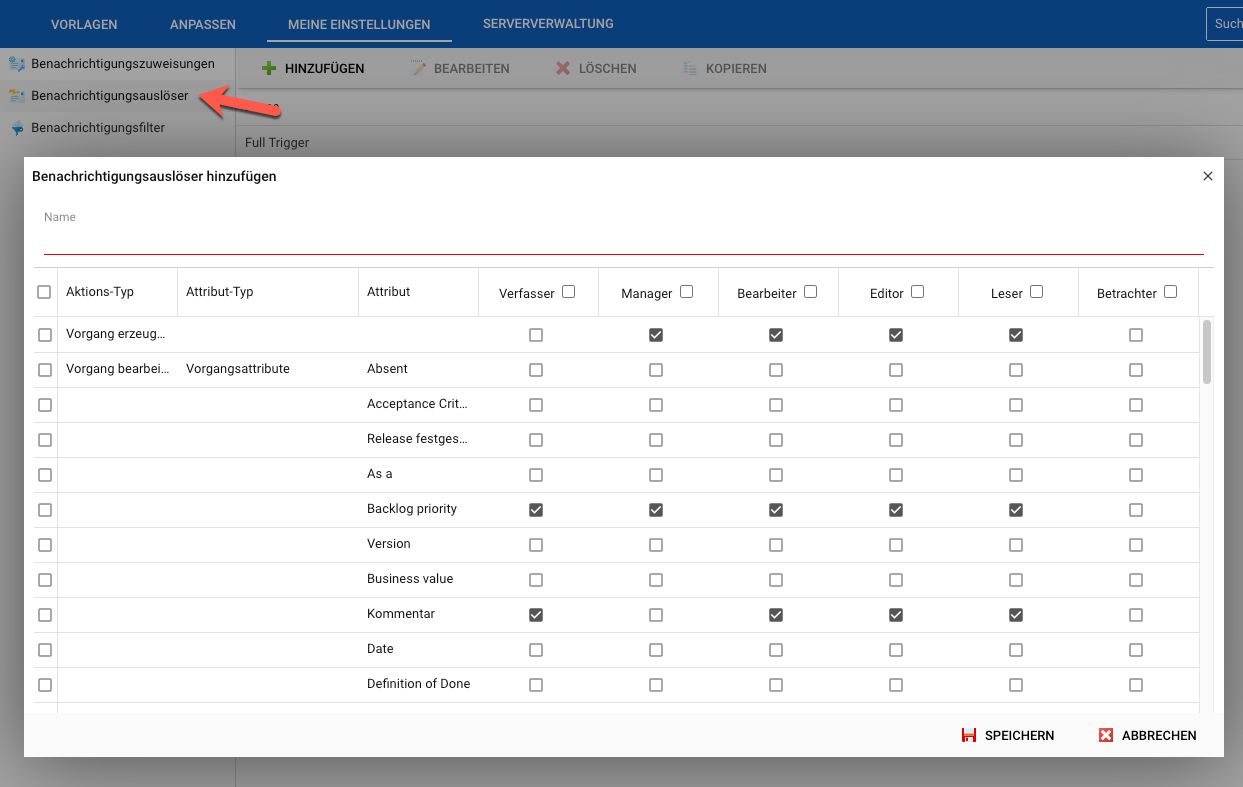Click the Benachrichtigungsfilter sidebar icon
The width and height of the screenshot is (1243, 787).
[16, 128]
